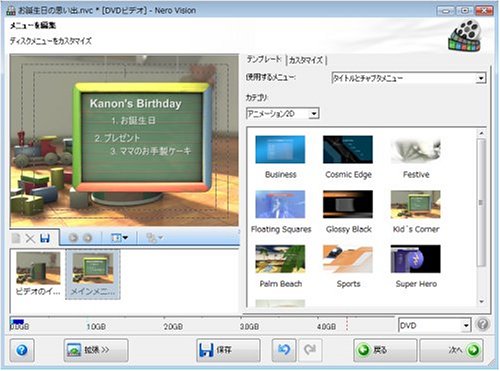Open the 使用するメニュー dropdown
500x371 pixels.
tap(409, 78)
